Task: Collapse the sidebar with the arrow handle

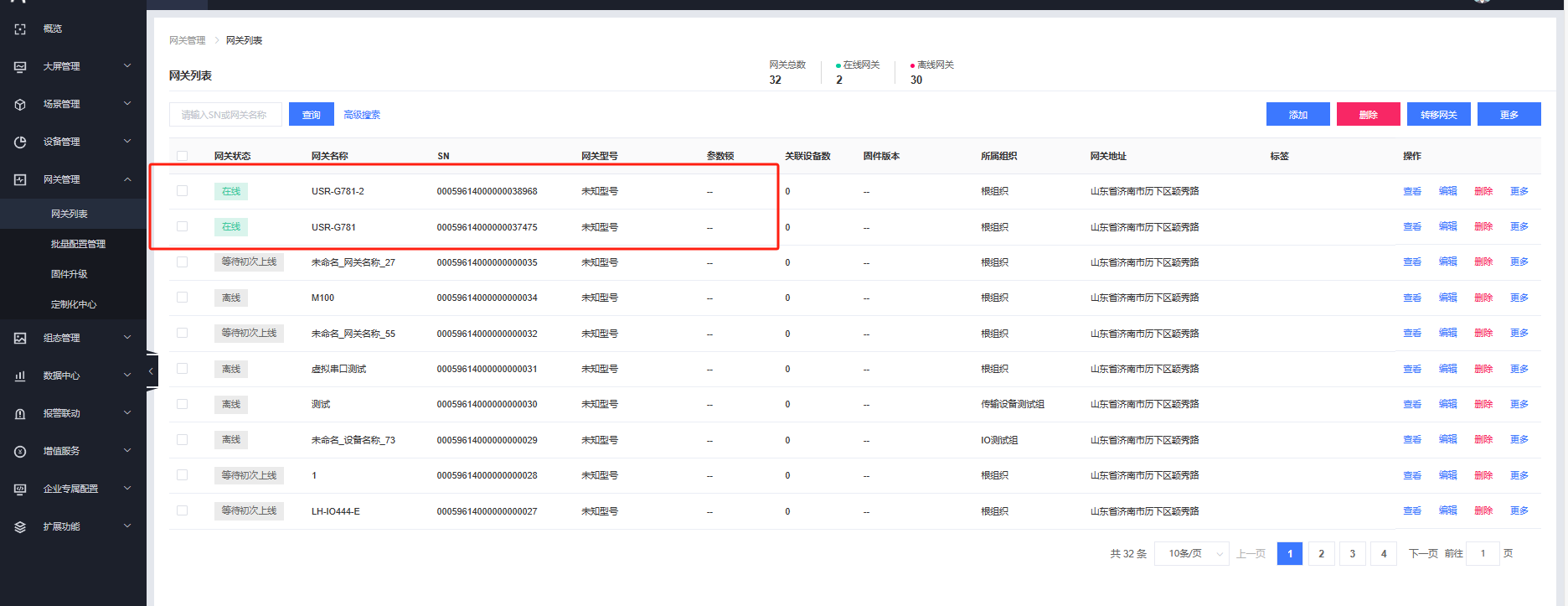Action: [x=151, y=370]
